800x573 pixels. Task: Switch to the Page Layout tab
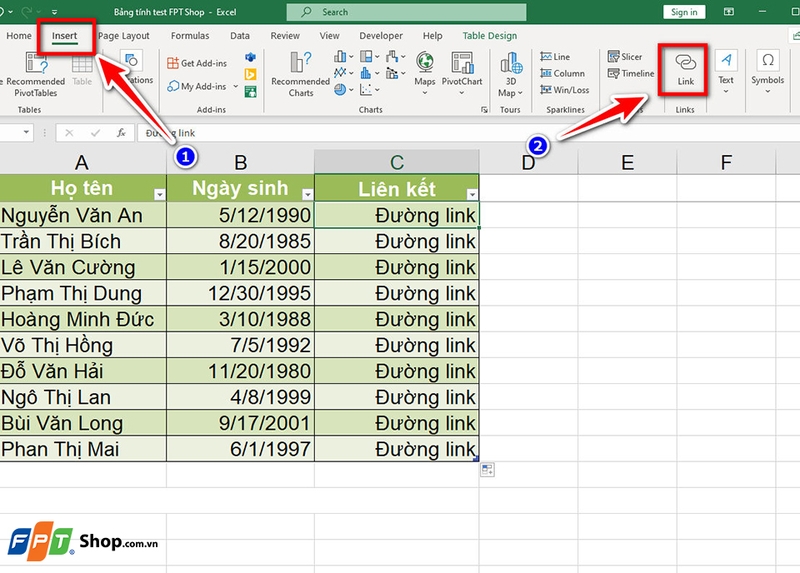(123, 36)
